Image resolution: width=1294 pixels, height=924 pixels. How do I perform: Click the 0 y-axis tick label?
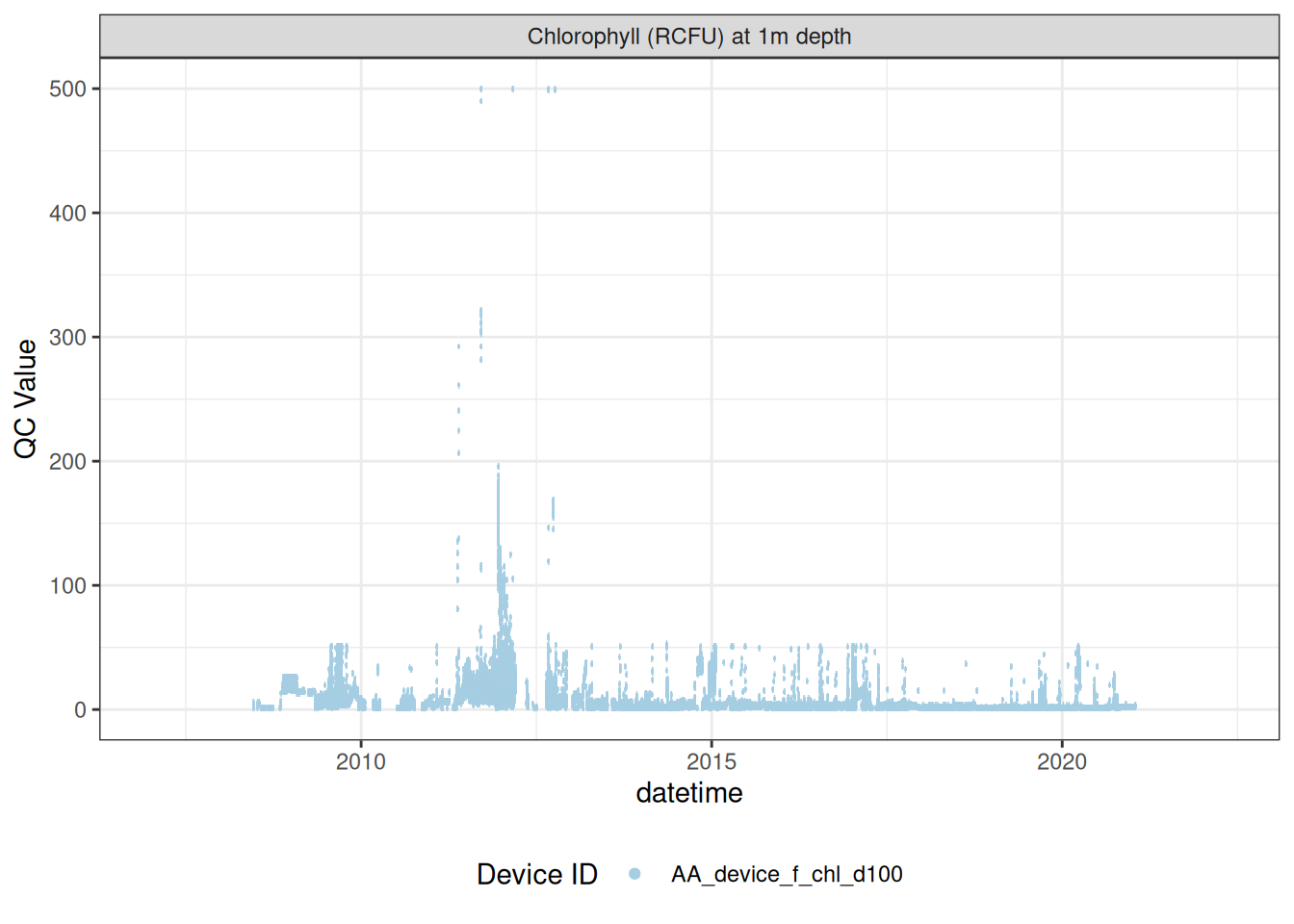tap(80, 710)
